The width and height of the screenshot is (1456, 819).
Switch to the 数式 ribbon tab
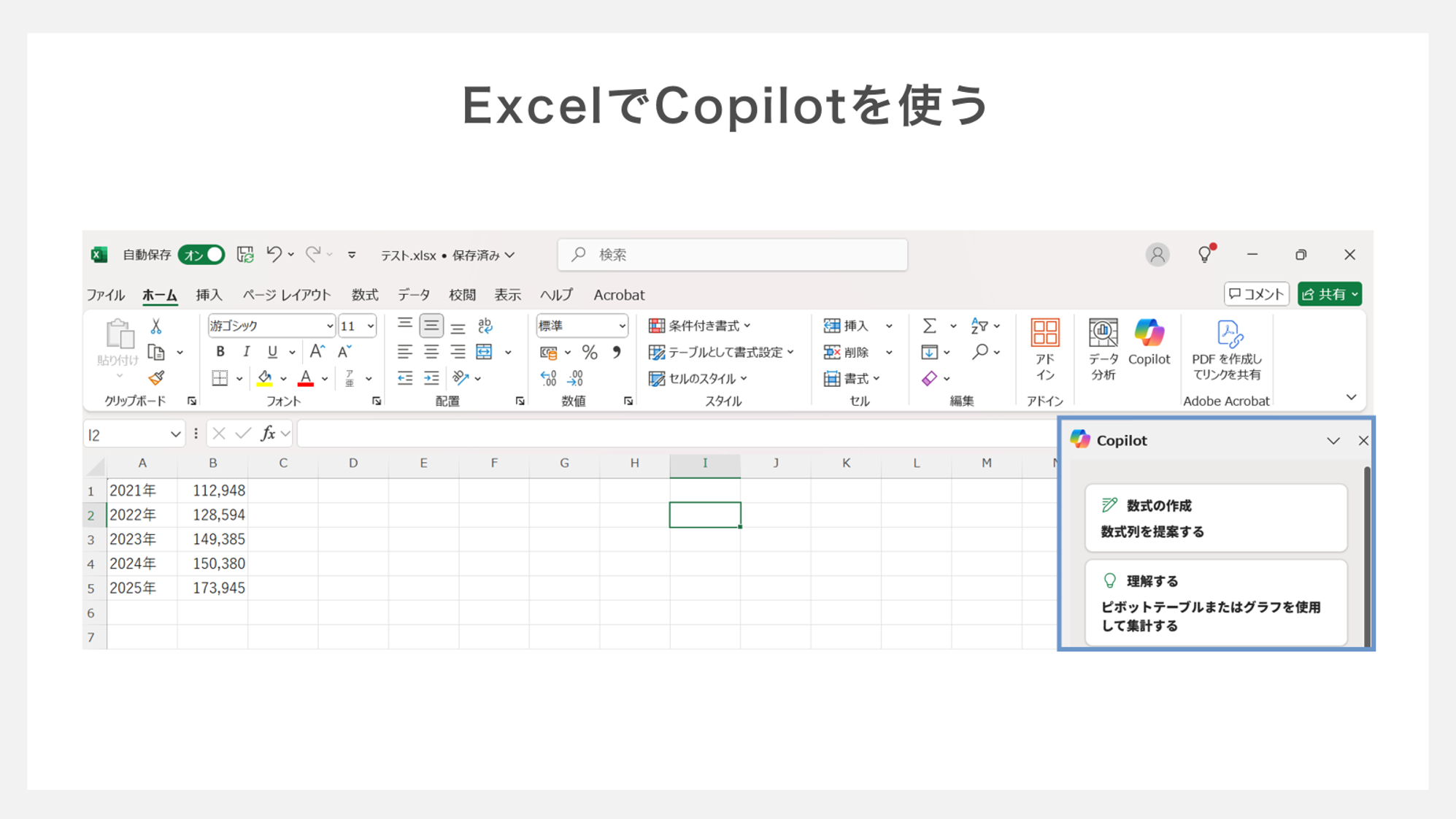coord(365,295)
